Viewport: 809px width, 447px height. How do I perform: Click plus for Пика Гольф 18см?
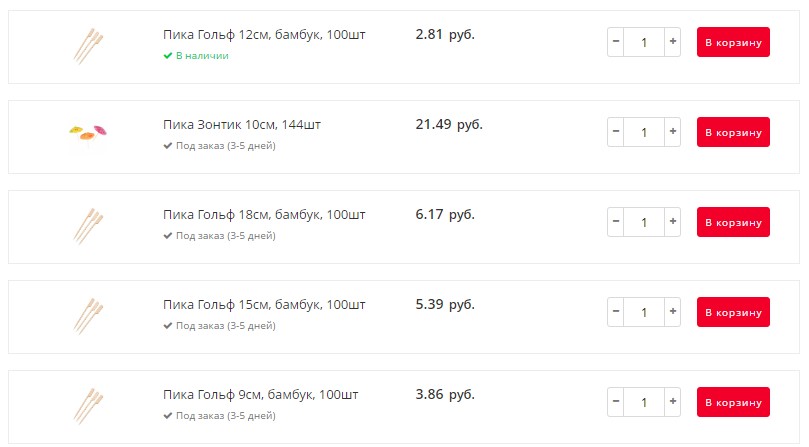(672, 222)
